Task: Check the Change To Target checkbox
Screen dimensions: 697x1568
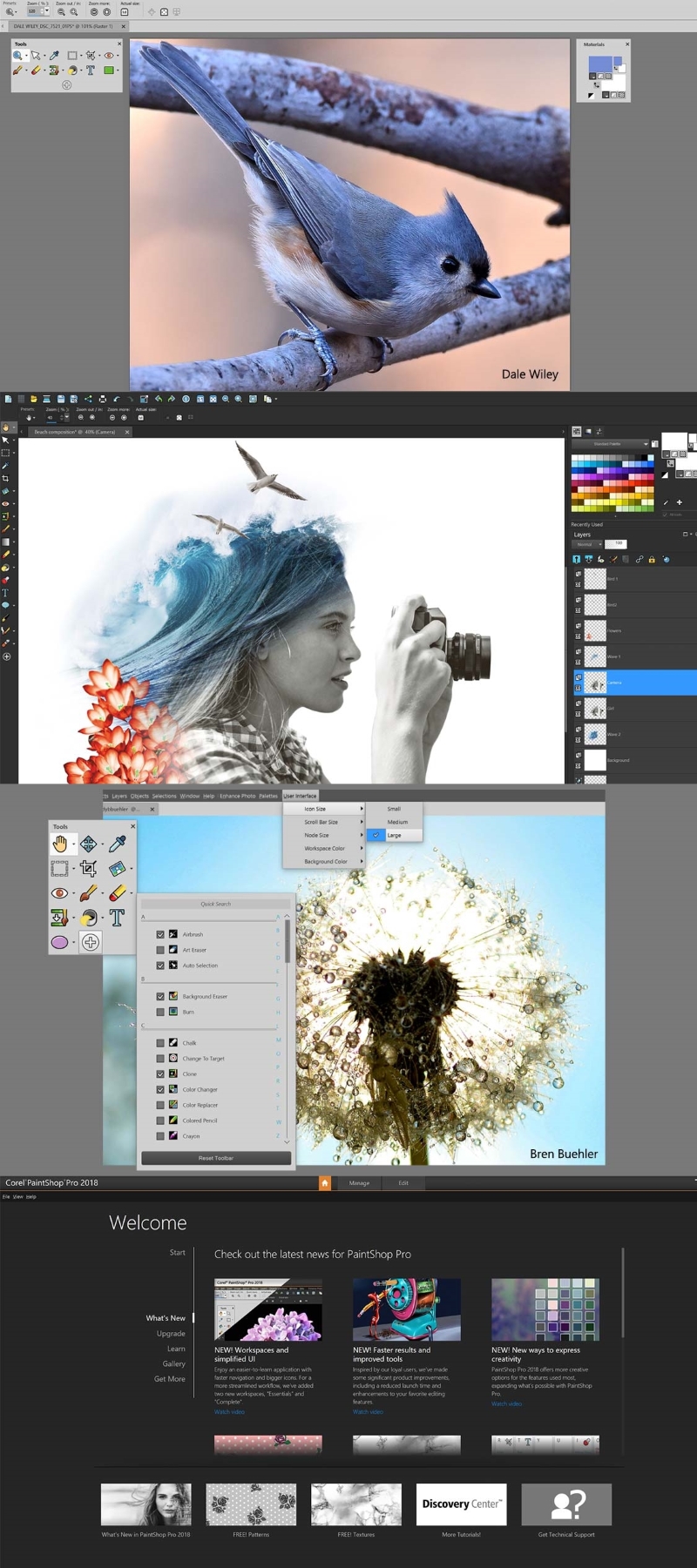Action: pos(160,1059)
